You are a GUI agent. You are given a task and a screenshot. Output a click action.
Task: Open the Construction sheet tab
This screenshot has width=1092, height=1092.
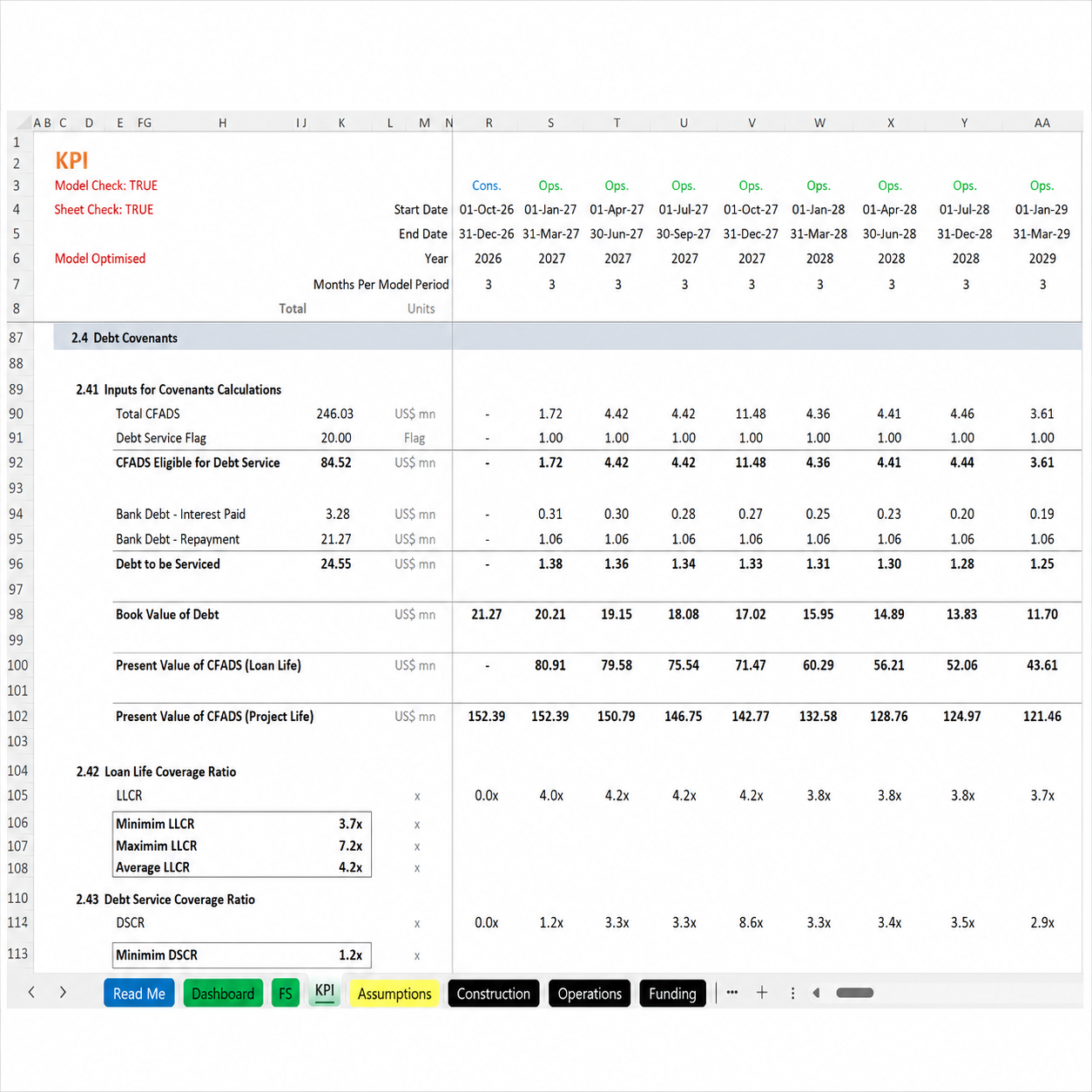click(x=494, y=994)
